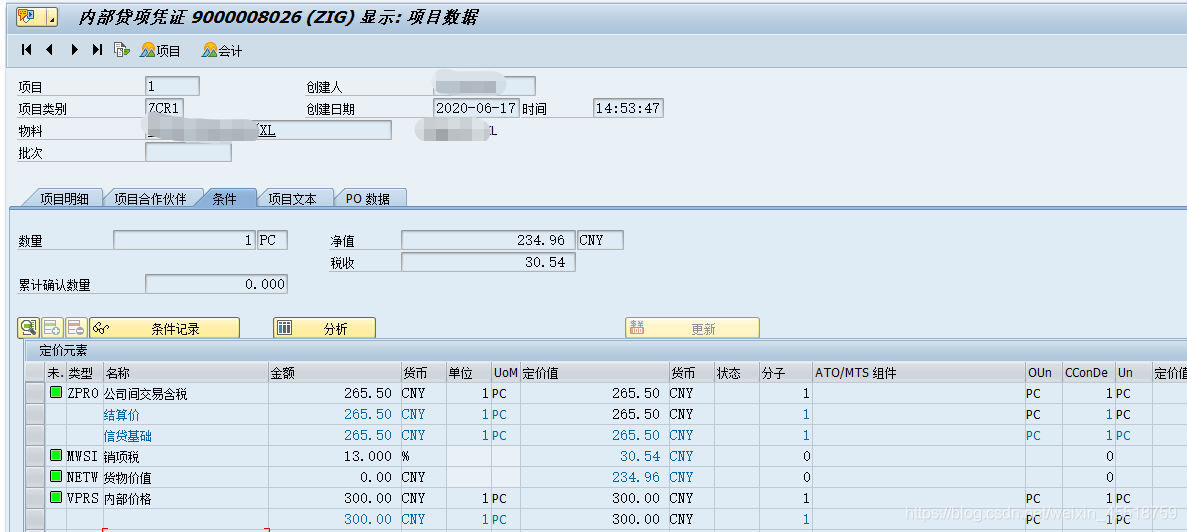Click the 累计确认数量 field 0.000
This screenshot has height=532, width=1187.
point(216,285)
